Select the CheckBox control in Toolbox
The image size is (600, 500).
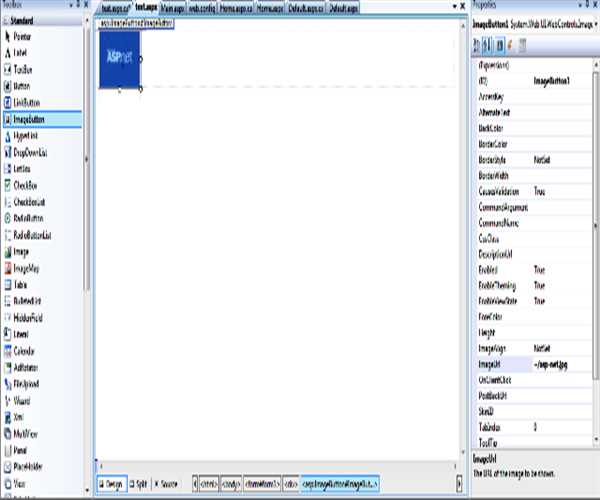(x=25, y=185)
